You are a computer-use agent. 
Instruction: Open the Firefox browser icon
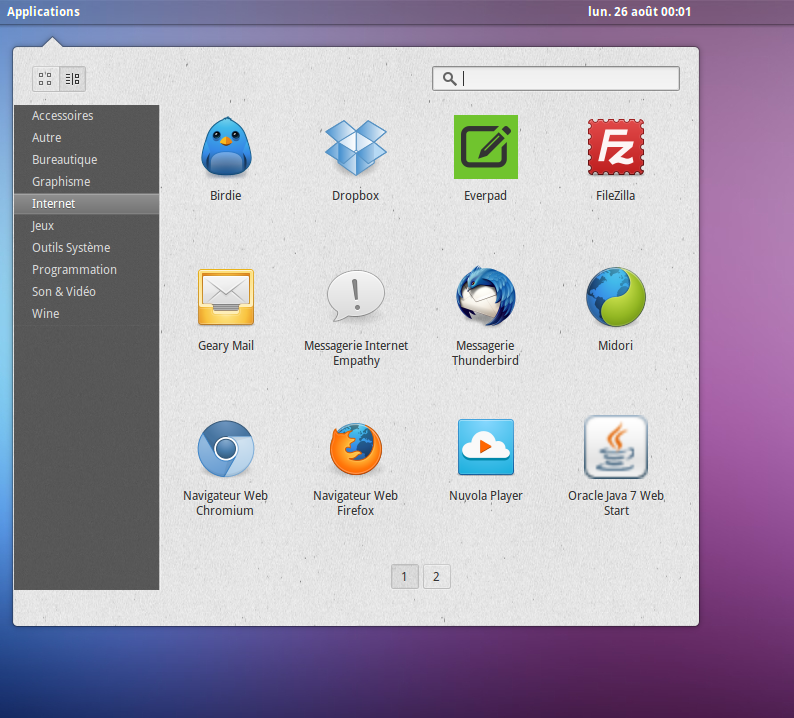pyautogui.click(x=355, y=449)
